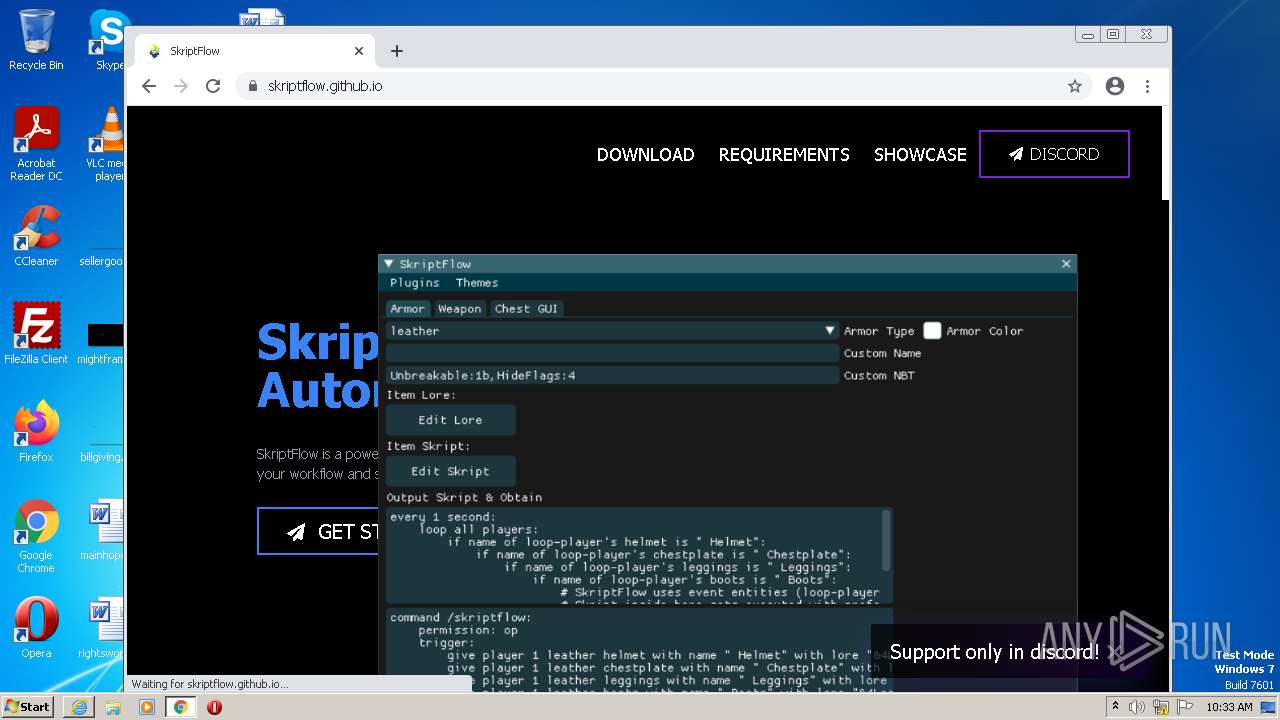Dismiss the Support only in discord toast
Viewport: 1280px width, 720px height.
[1115, 652]
